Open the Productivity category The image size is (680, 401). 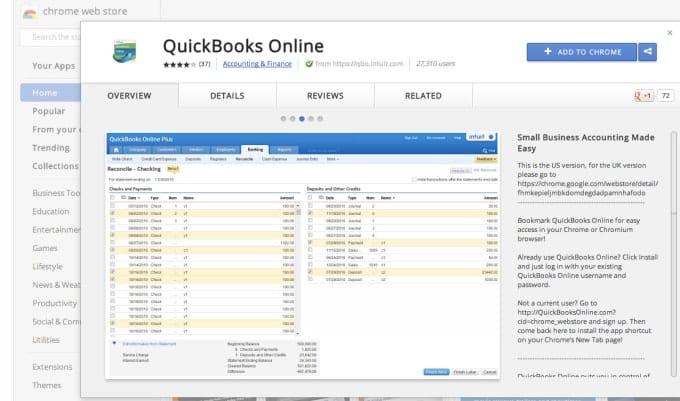coord(54,303)
